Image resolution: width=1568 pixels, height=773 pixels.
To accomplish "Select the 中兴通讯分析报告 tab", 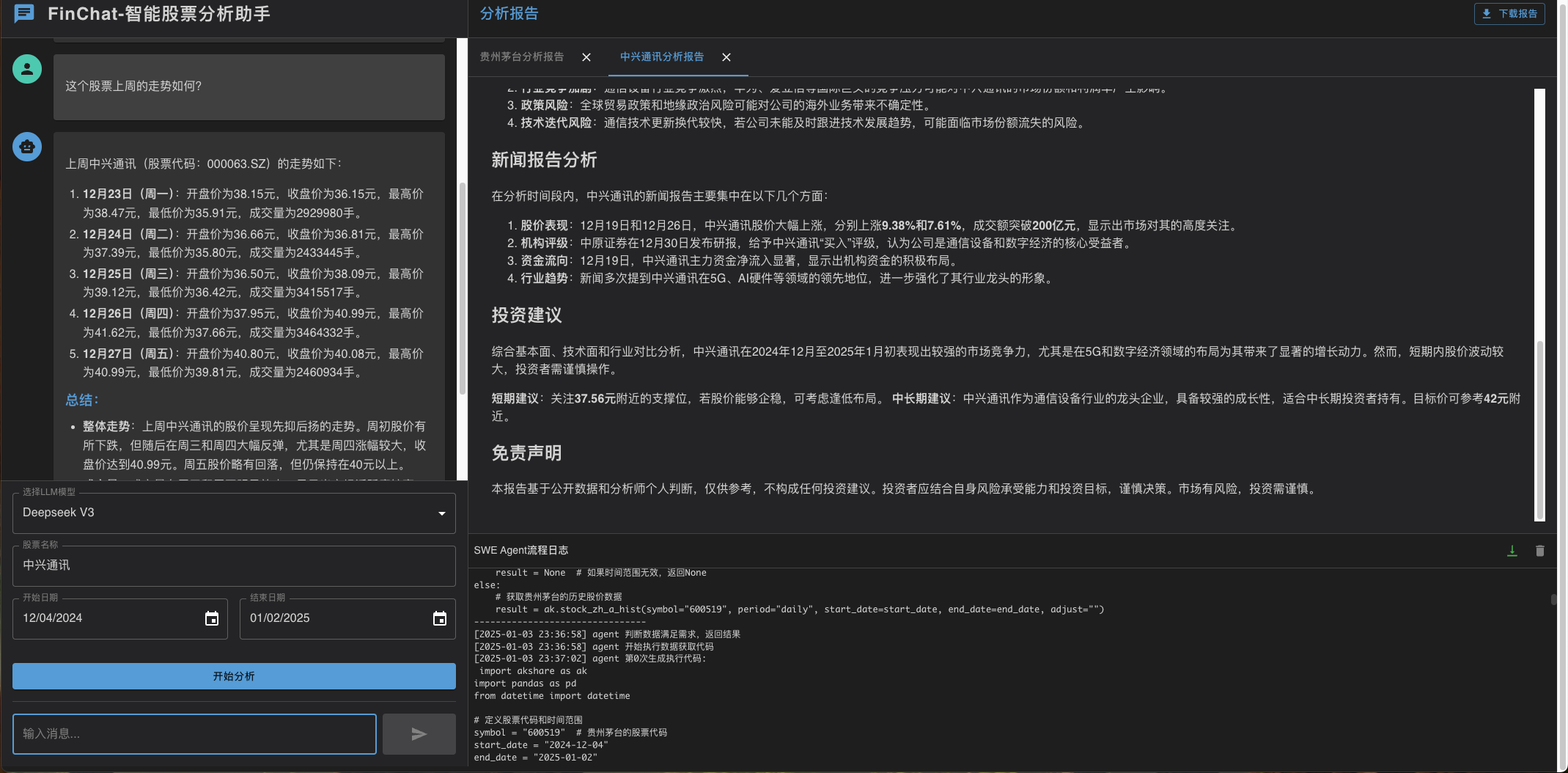I will [x=662, y=57].
